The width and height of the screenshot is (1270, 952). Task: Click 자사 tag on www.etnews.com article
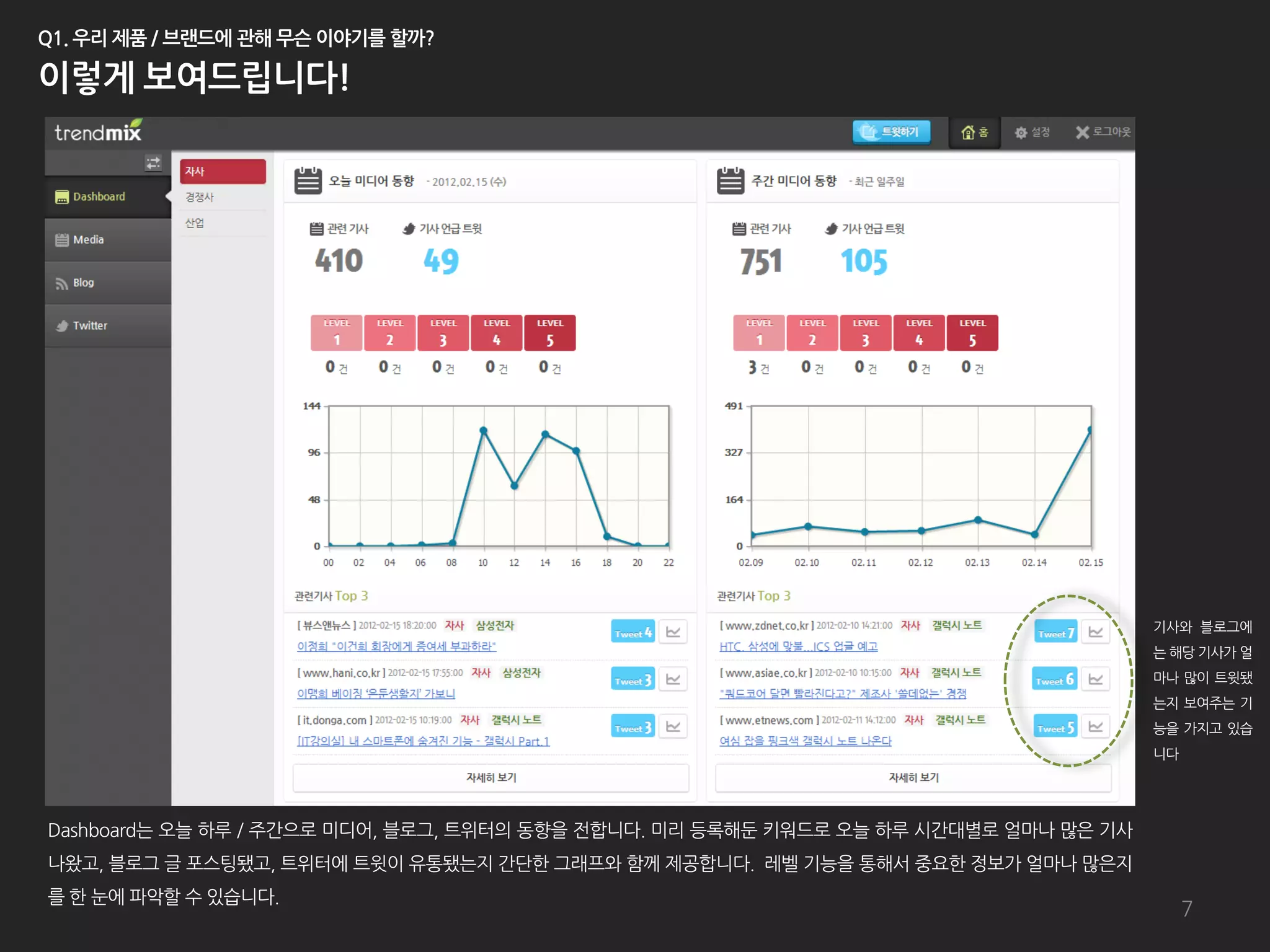point(914,720)
